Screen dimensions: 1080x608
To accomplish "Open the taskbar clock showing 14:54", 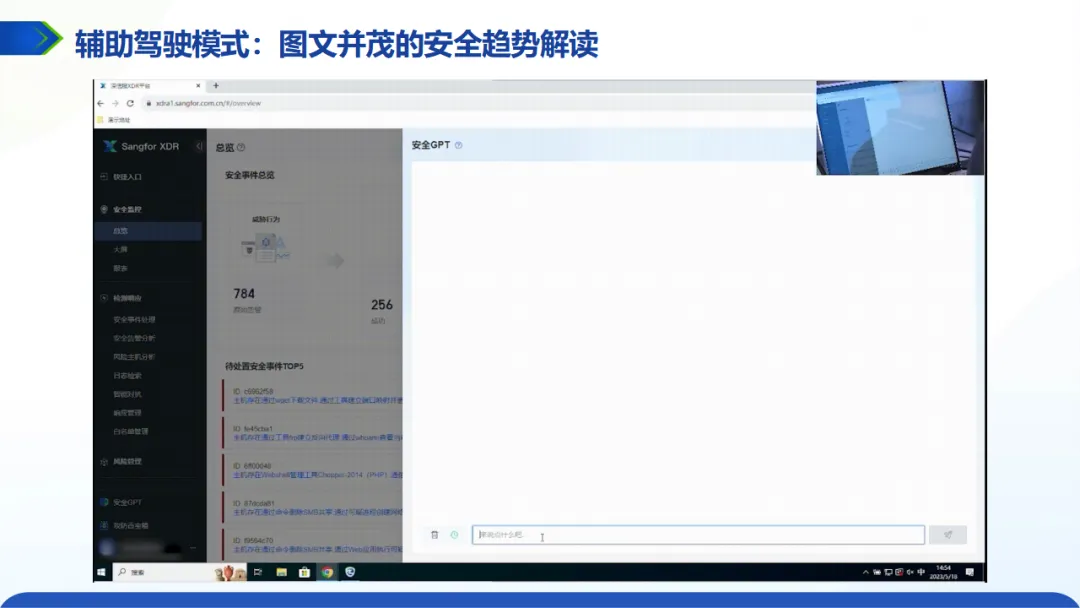I will coord(944,572).
